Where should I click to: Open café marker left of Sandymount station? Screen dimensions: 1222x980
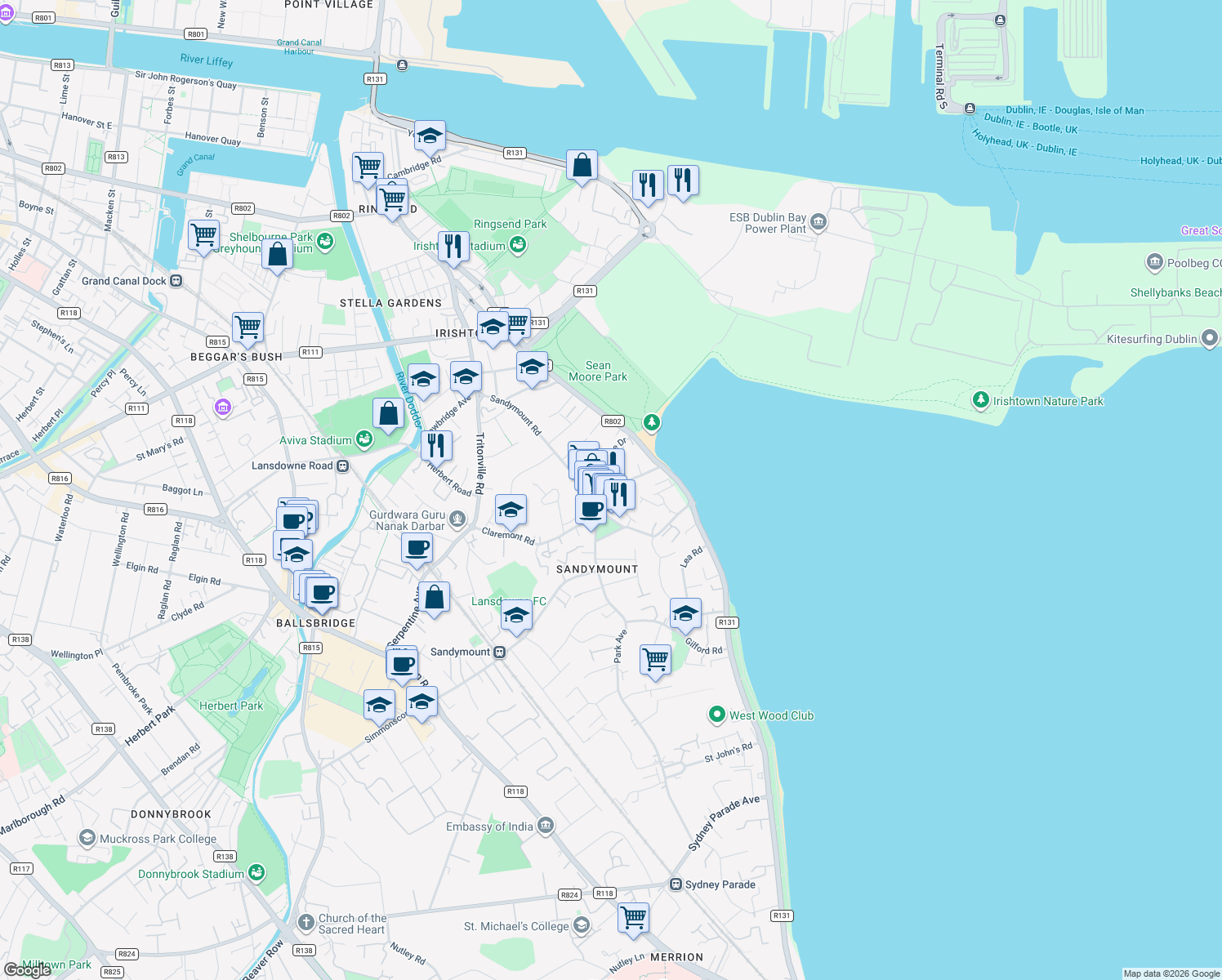click(x=402, y=664)
